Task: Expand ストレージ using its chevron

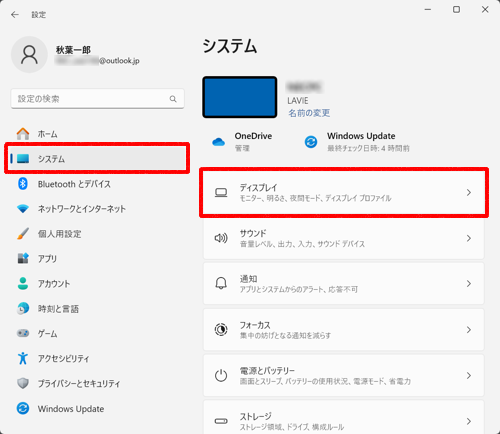Action: click(469, 421)
